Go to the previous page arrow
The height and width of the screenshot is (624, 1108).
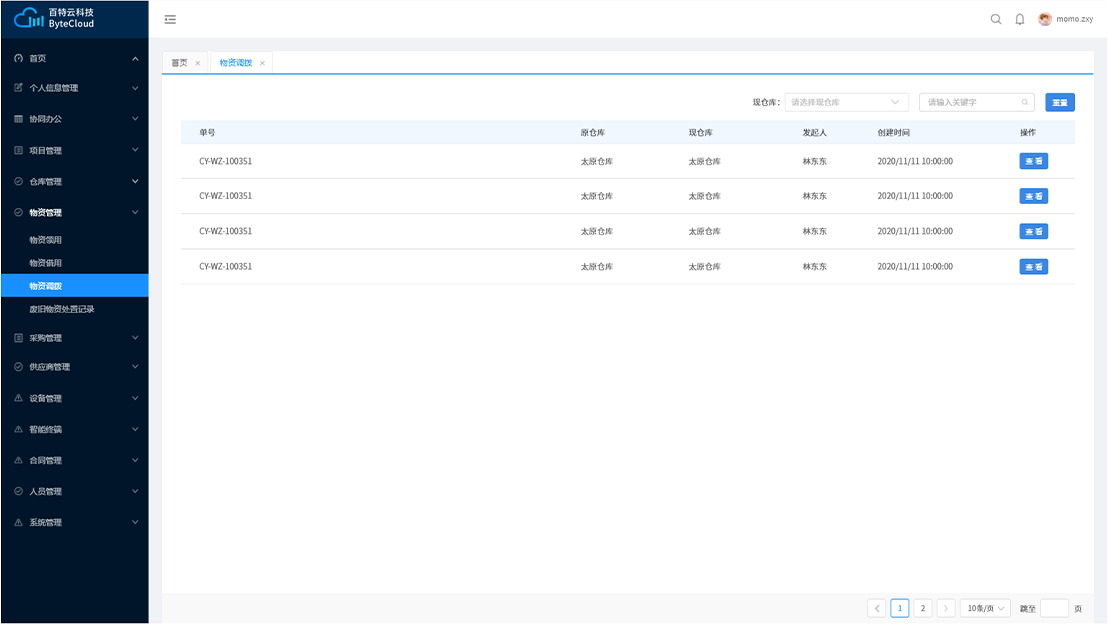(x=877, y=608)
